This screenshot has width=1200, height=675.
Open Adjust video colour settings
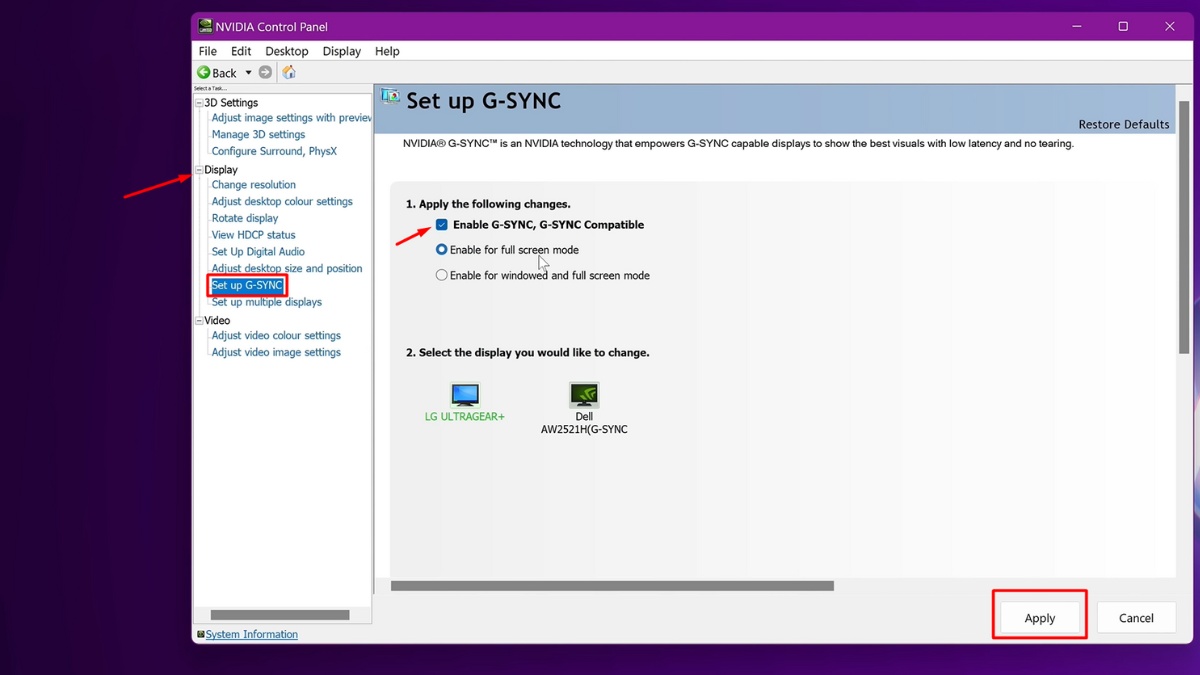(x=276, y=336)
